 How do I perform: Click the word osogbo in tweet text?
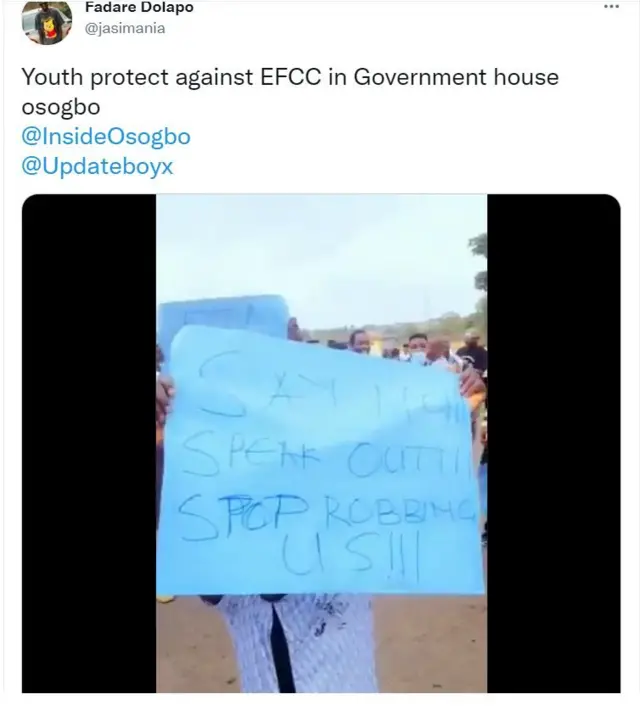pos(61,107)
